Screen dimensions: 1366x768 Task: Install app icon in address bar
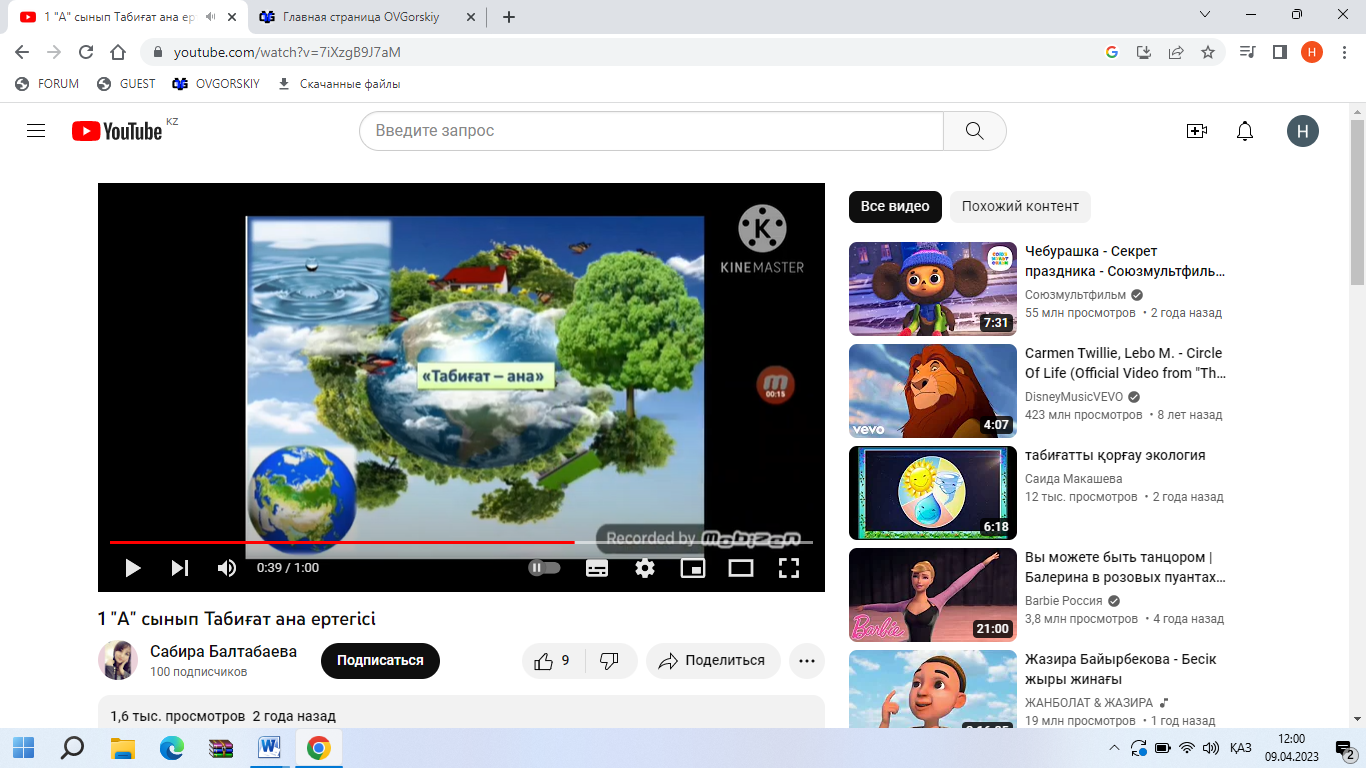1144,52
